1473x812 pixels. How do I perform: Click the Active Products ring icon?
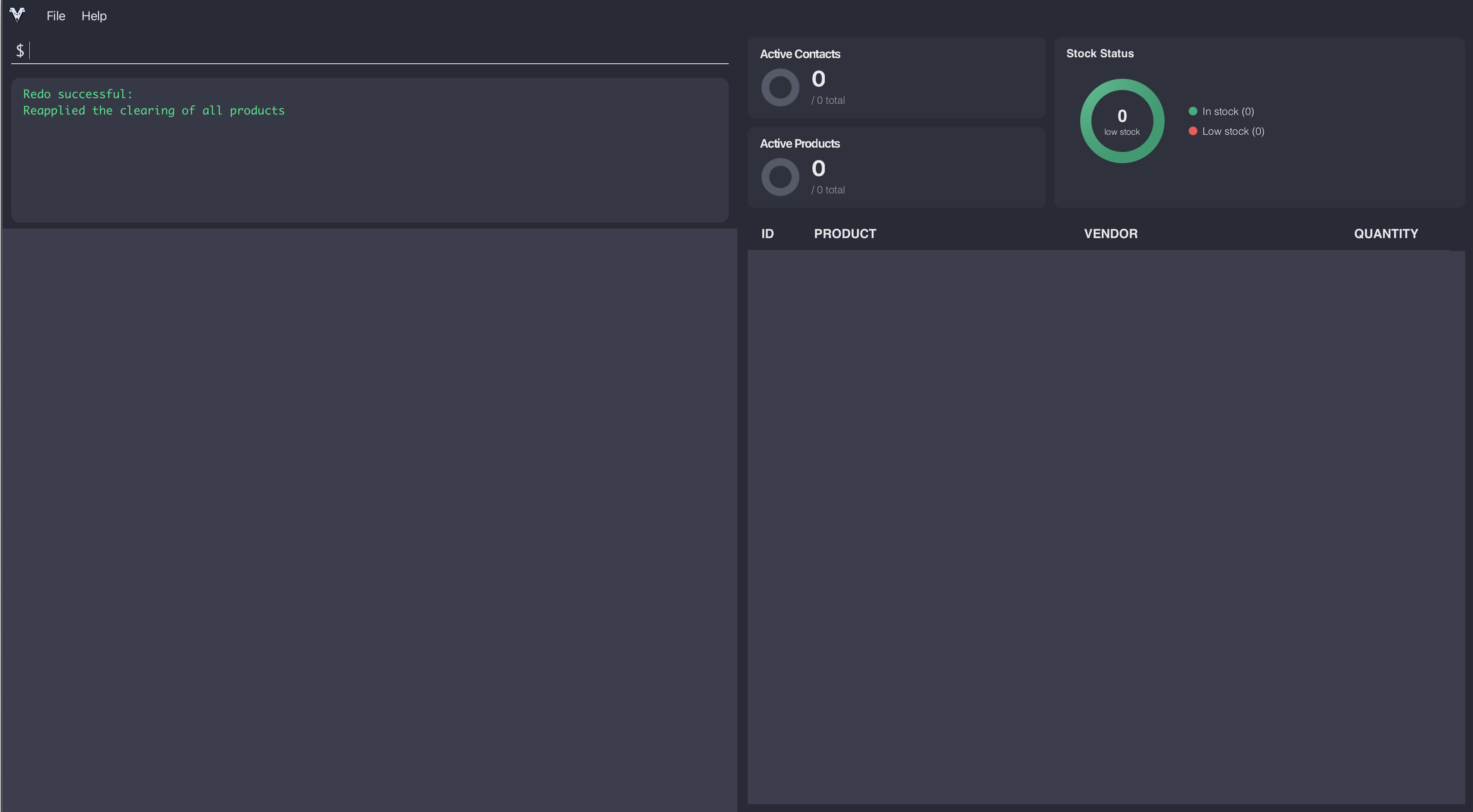point(780,177)
